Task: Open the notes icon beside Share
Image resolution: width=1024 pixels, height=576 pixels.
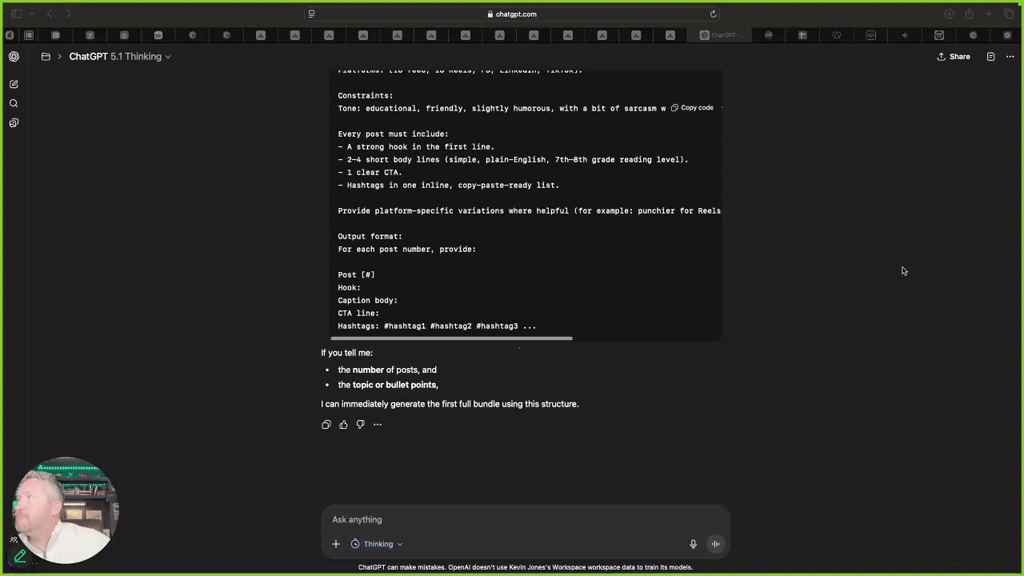Action: pyautogui.click(x=991, y=57)
